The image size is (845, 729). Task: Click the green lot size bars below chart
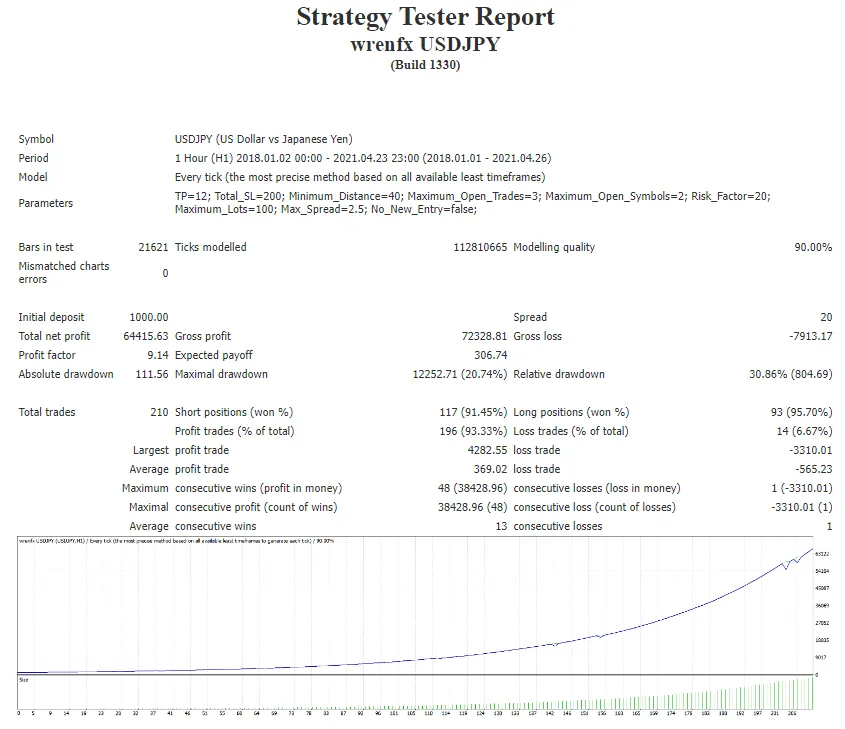pyautogui.click(x=700, y=695)
